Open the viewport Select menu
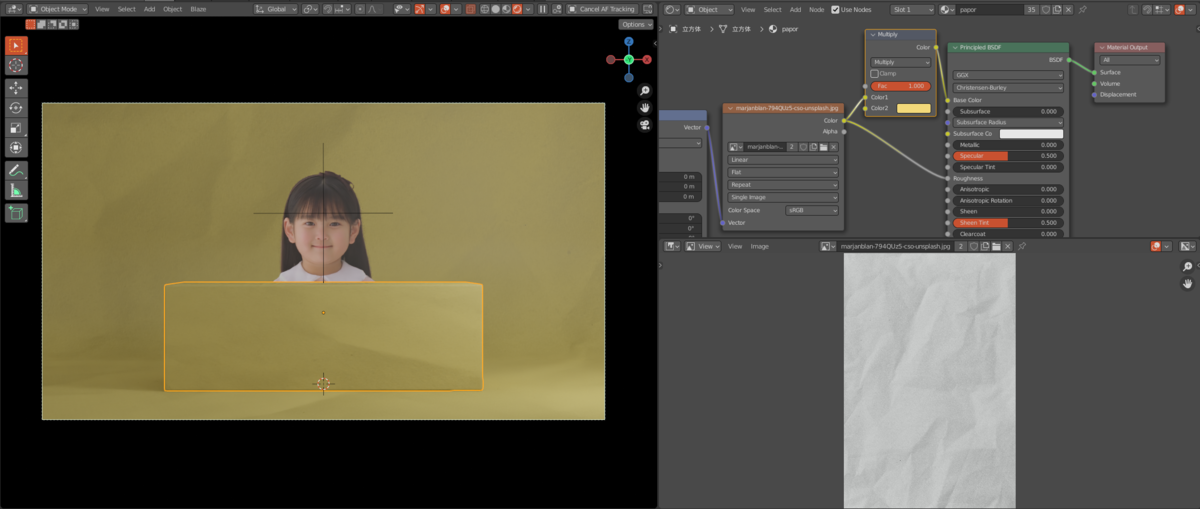Viewport: 1200px width, 509px height. tap(127, 9)
